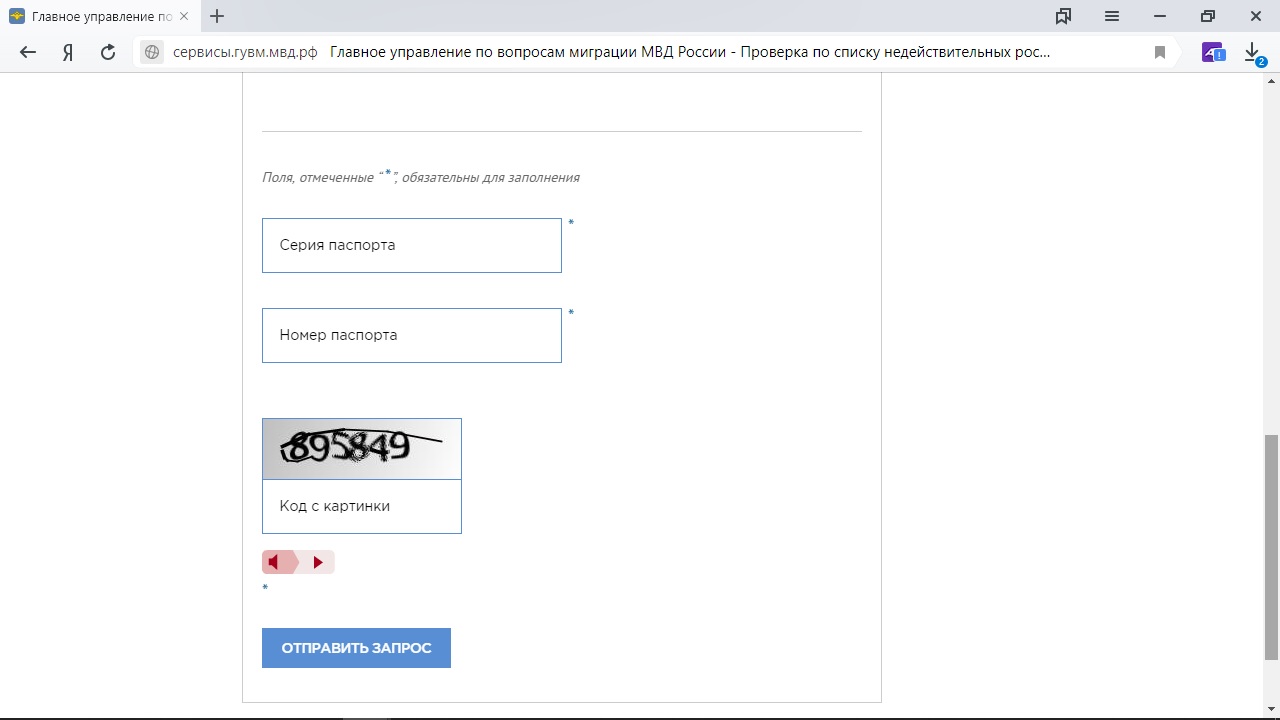
Task: Reload the current page
Action: pyautogui.click(x=108, y=52)
